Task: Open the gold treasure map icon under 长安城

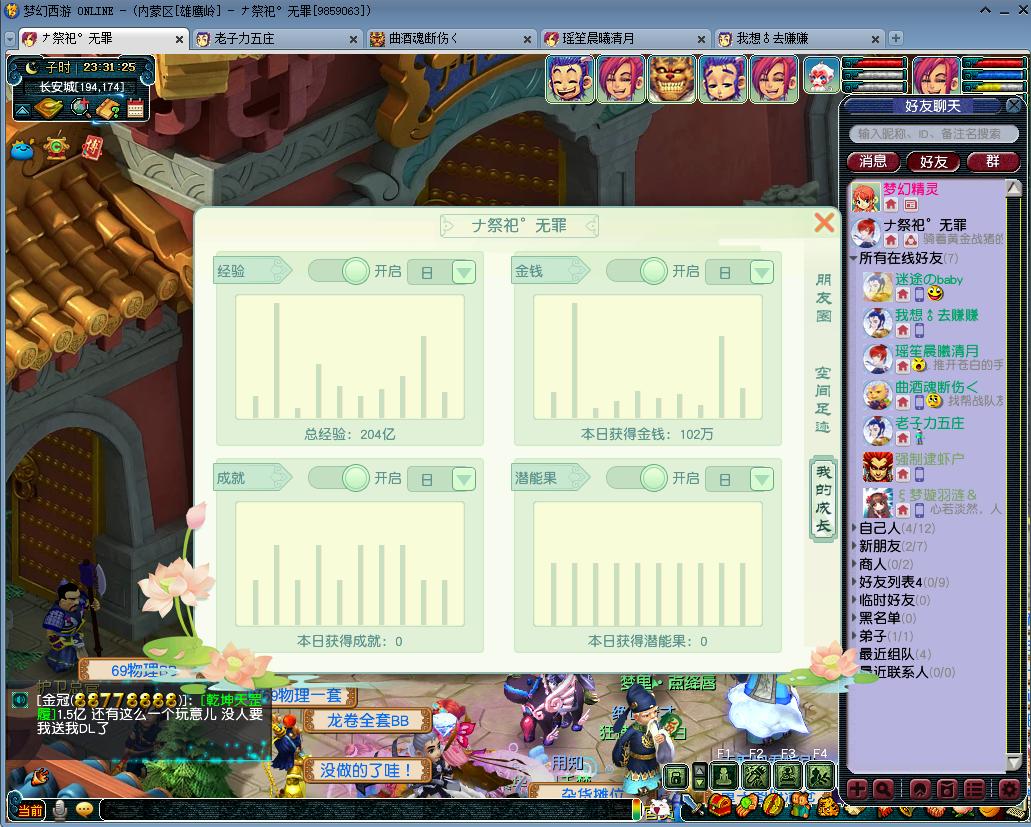Action: point(50,108)
